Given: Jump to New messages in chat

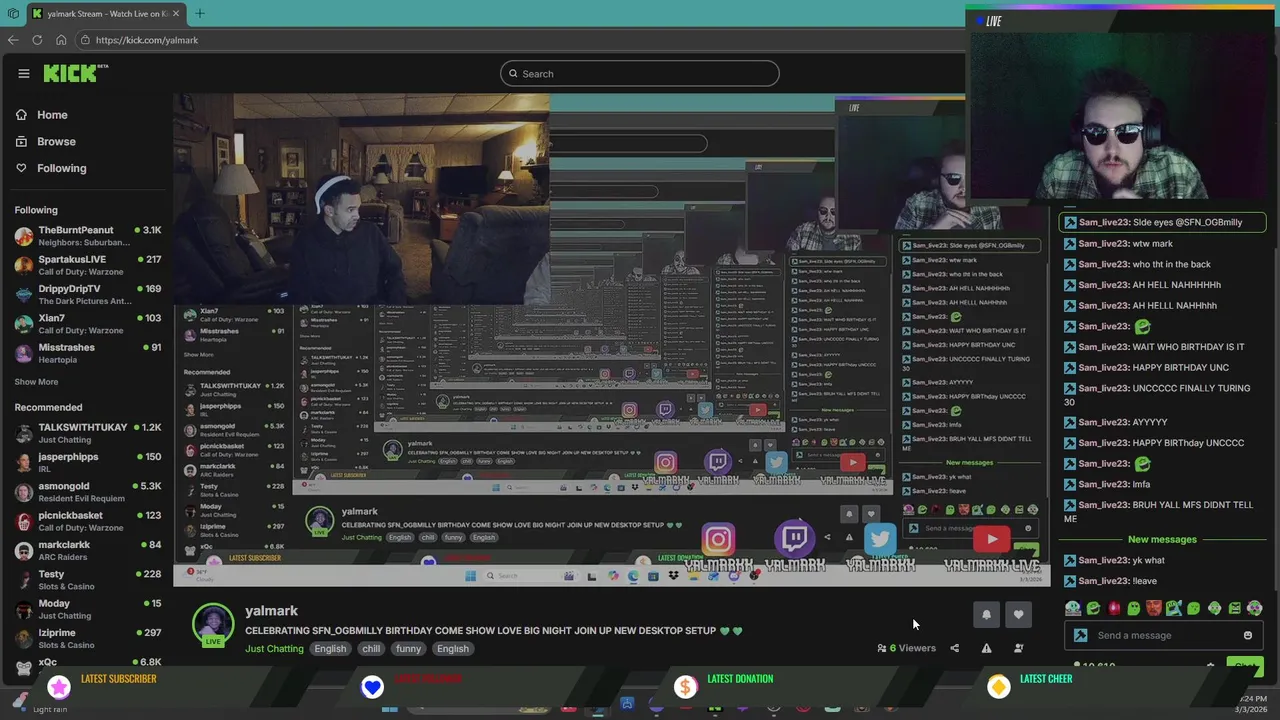Looking at the screenshot, I should tap(1162, 539).
